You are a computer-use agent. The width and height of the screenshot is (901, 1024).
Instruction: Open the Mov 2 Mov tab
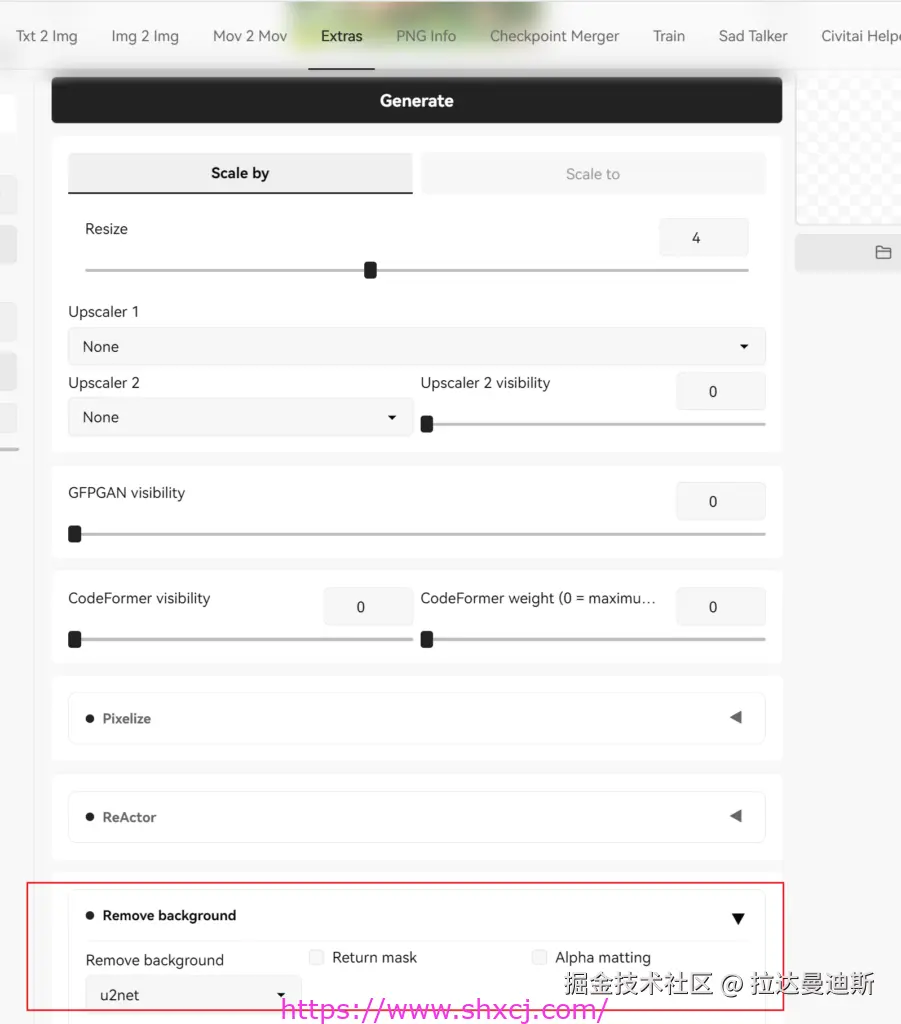tap(249, 36)
